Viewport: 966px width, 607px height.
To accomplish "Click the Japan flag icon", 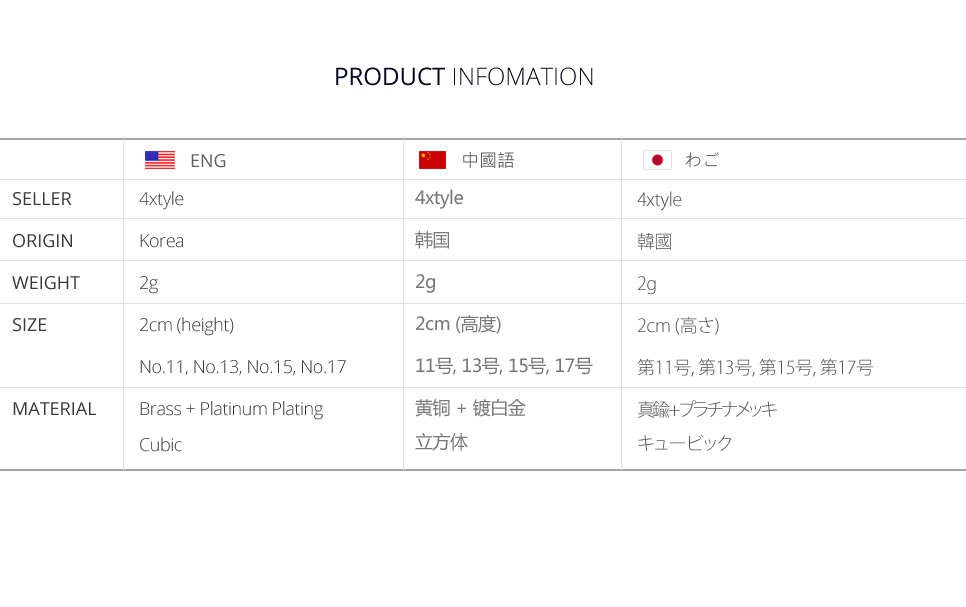I will (657, 160).
